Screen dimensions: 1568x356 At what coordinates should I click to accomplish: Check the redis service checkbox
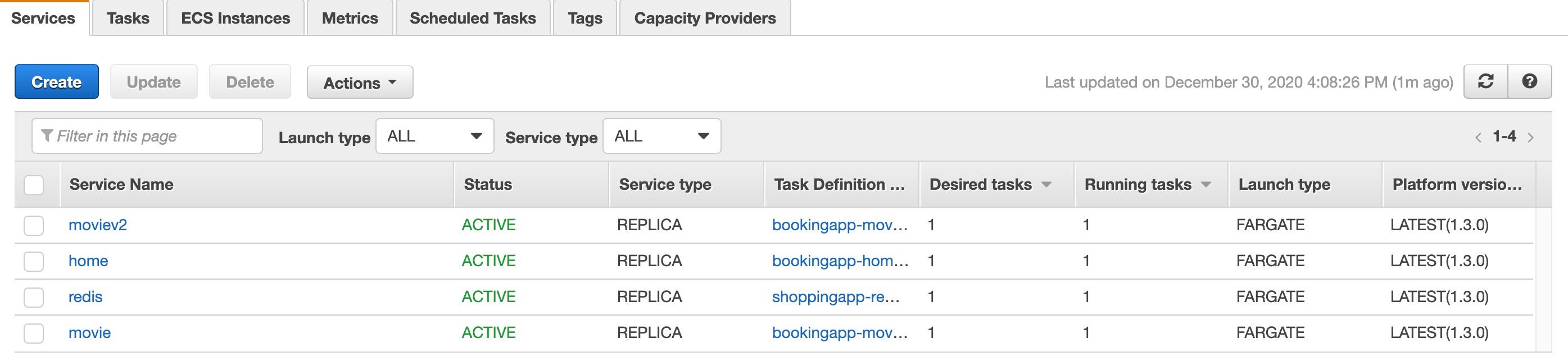tap(34, 297)
